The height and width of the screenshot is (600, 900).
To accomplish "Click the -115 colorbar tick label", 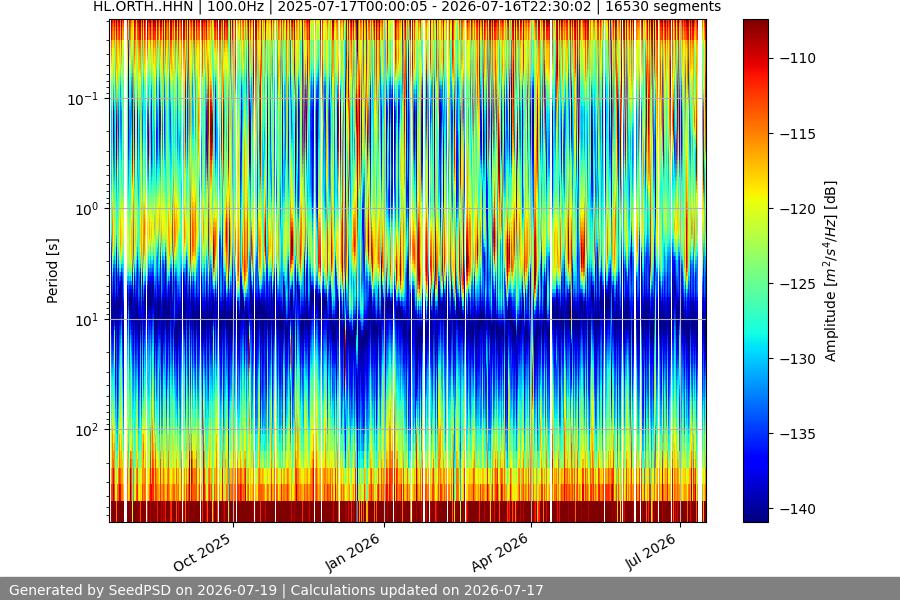I will tap(797, 134).
